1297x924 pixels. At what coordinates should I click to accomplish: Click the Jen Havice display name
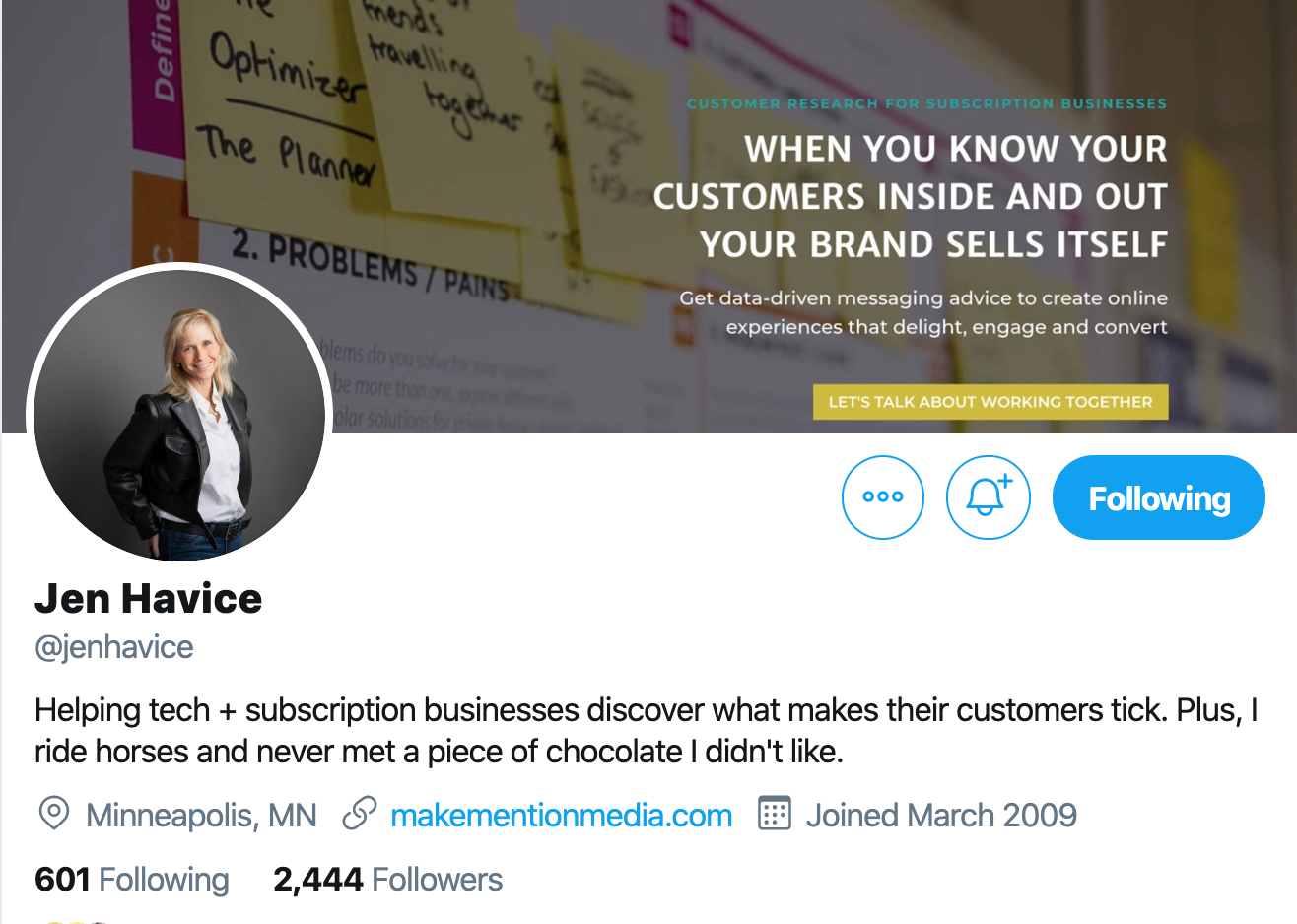click(x=148, y=598)
